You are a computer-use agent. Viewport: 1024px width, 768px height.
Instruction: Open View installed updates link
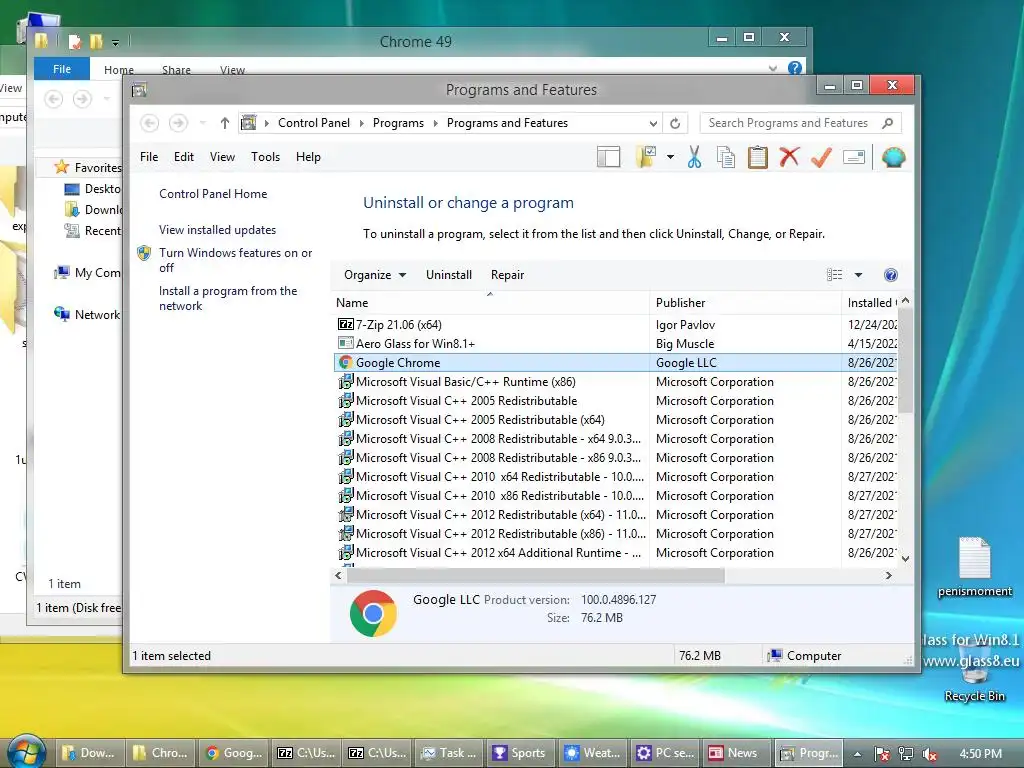click(x=217, y=230)
